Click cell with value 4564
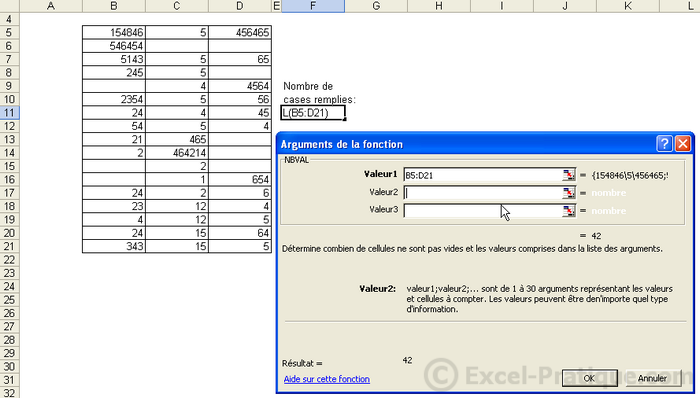Screen dimensions: 700x398 click(240, 86)
